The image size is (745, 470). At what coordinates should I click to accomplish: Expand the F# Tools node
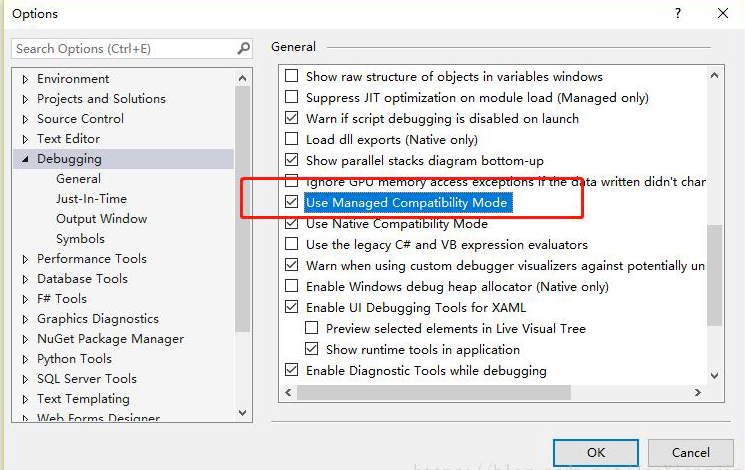pos(25,299)
